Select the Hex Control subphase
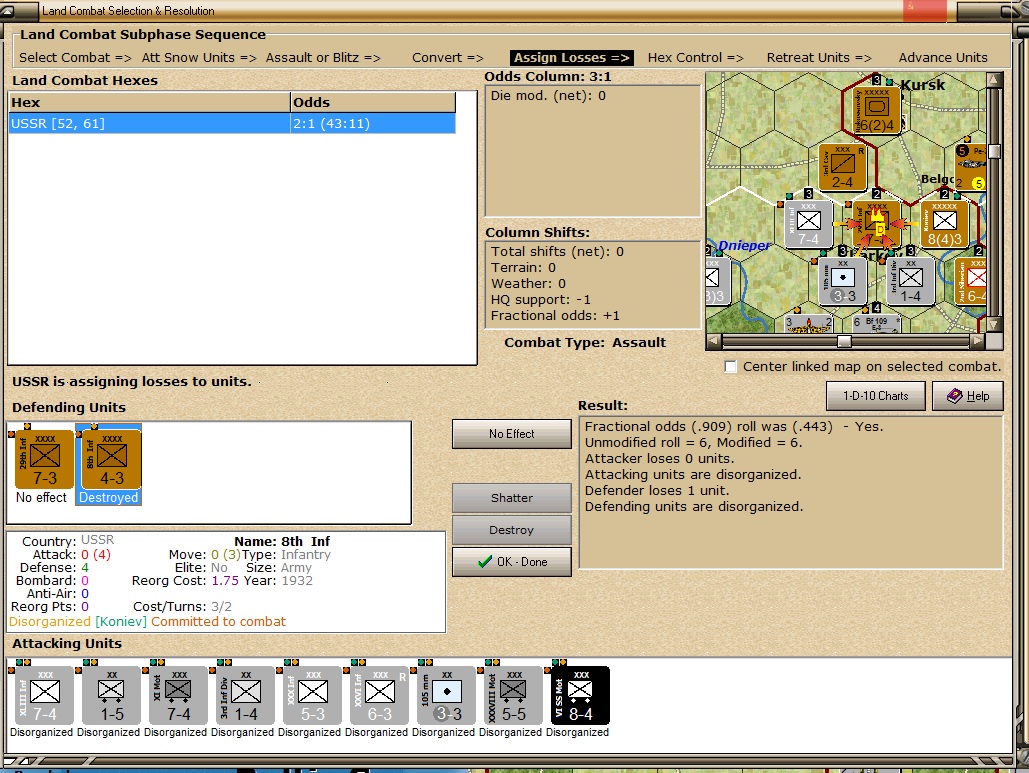 coord(696,58)
